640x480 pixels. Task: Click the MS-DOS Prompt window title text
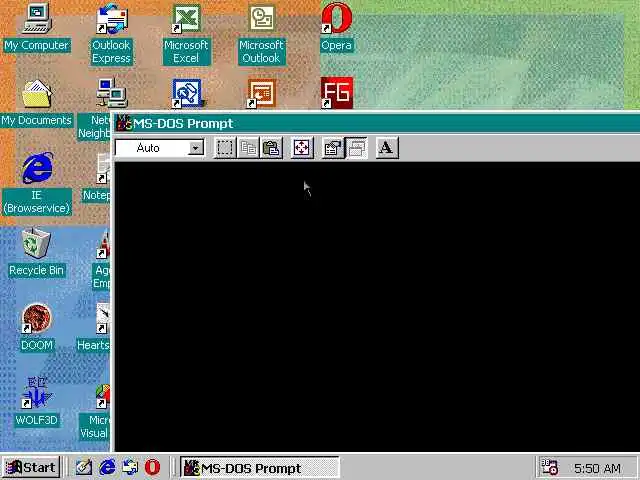click(x=183, y=123)
